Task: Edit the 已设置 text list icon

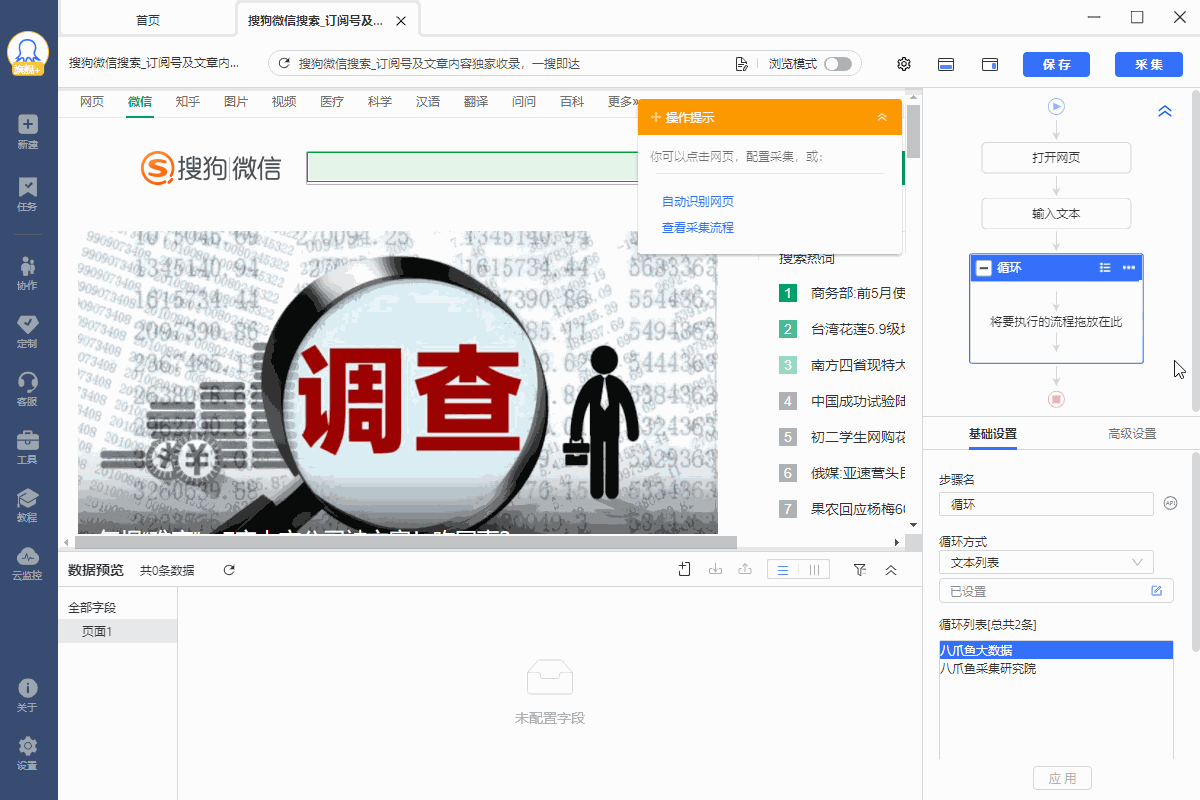Action: point(1156,591)
